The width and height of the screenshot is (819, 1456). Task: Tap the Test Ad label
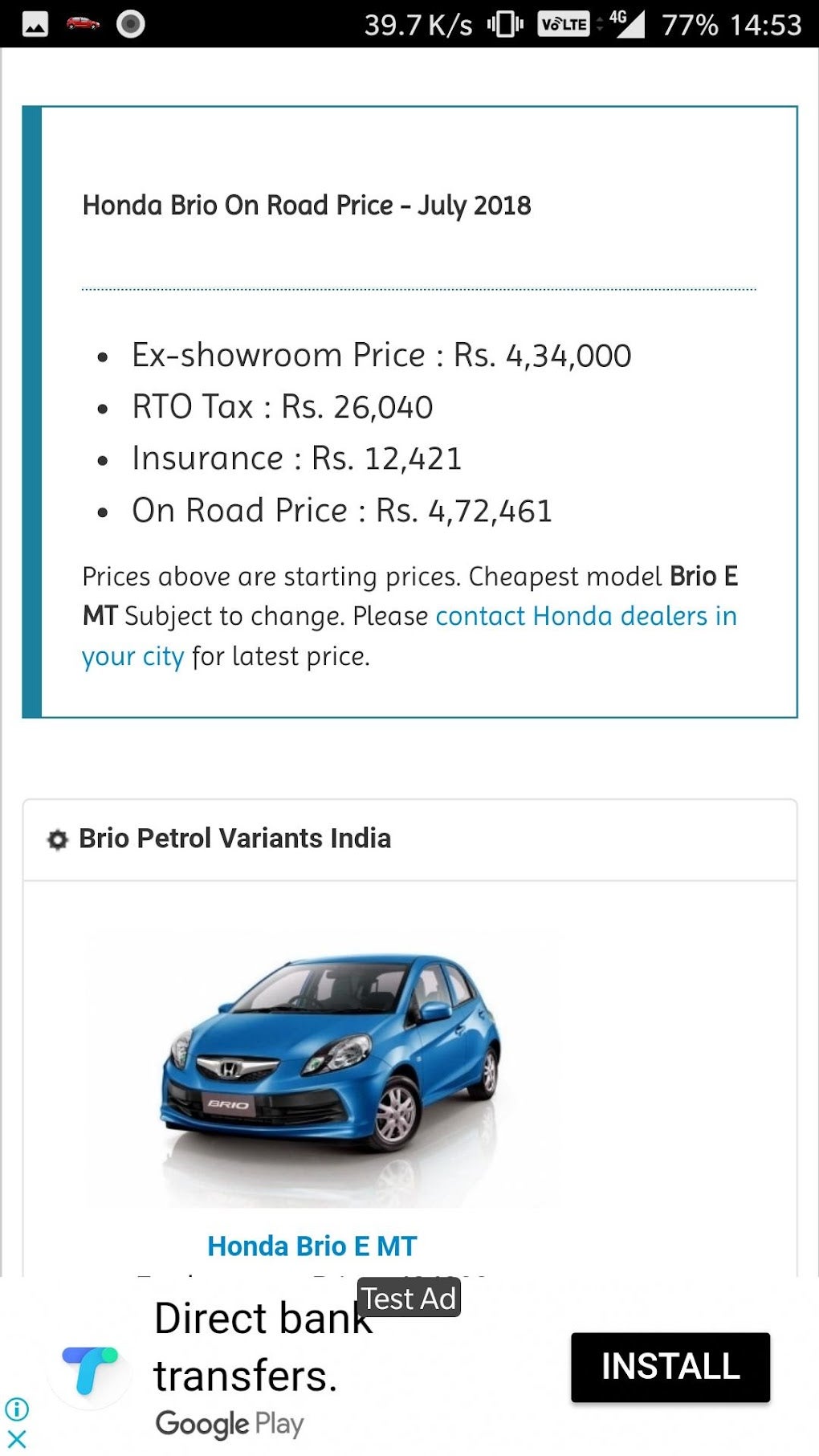[x=409, y=1299]
